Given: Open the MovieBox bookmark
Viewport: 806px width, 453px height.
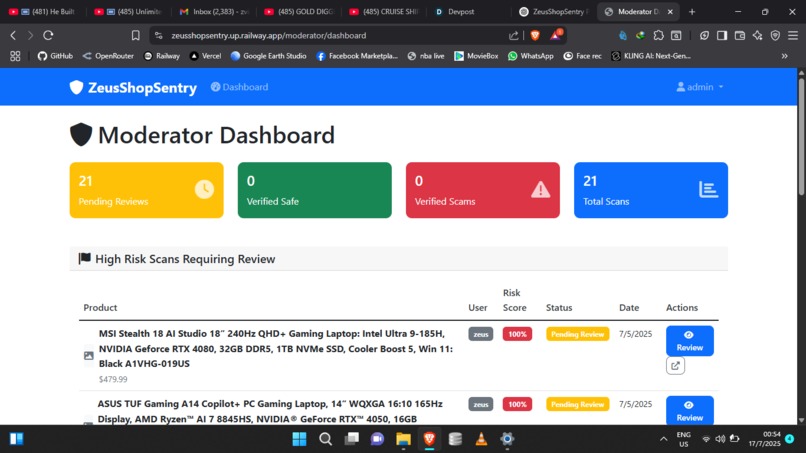Looking at the screenshot, I should point(476,56).
